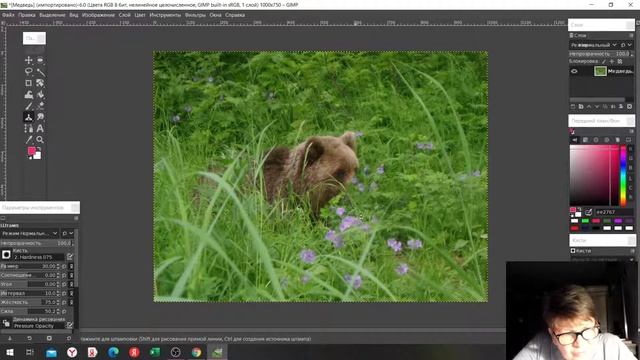This screenshot has width=640, height=360.
Task: Create a new layer with layers panel button
Action: pyautogui.click(x=573, y=107)
